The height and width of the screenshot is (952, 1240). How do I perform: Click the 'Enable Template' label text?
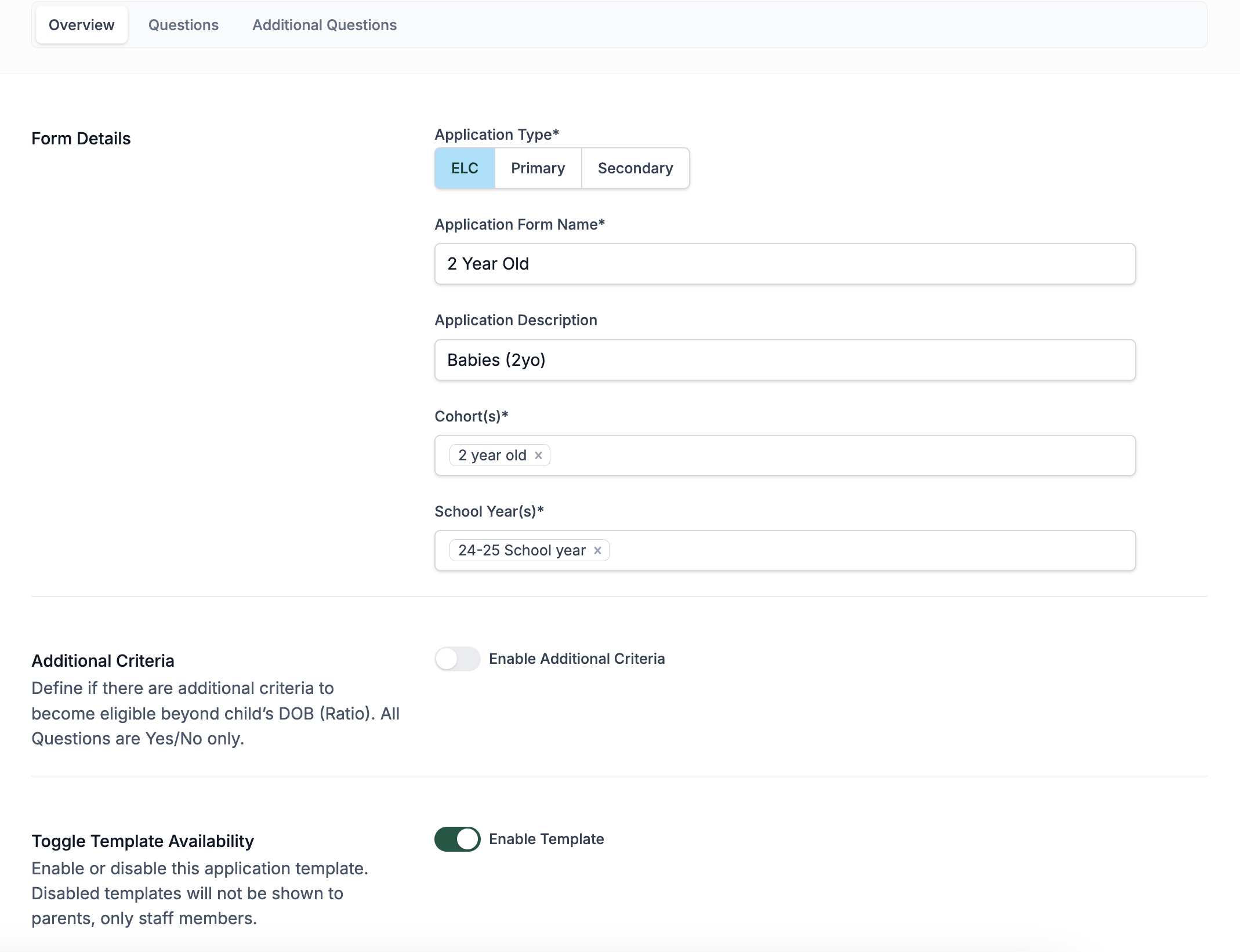(x=546, y=839)
